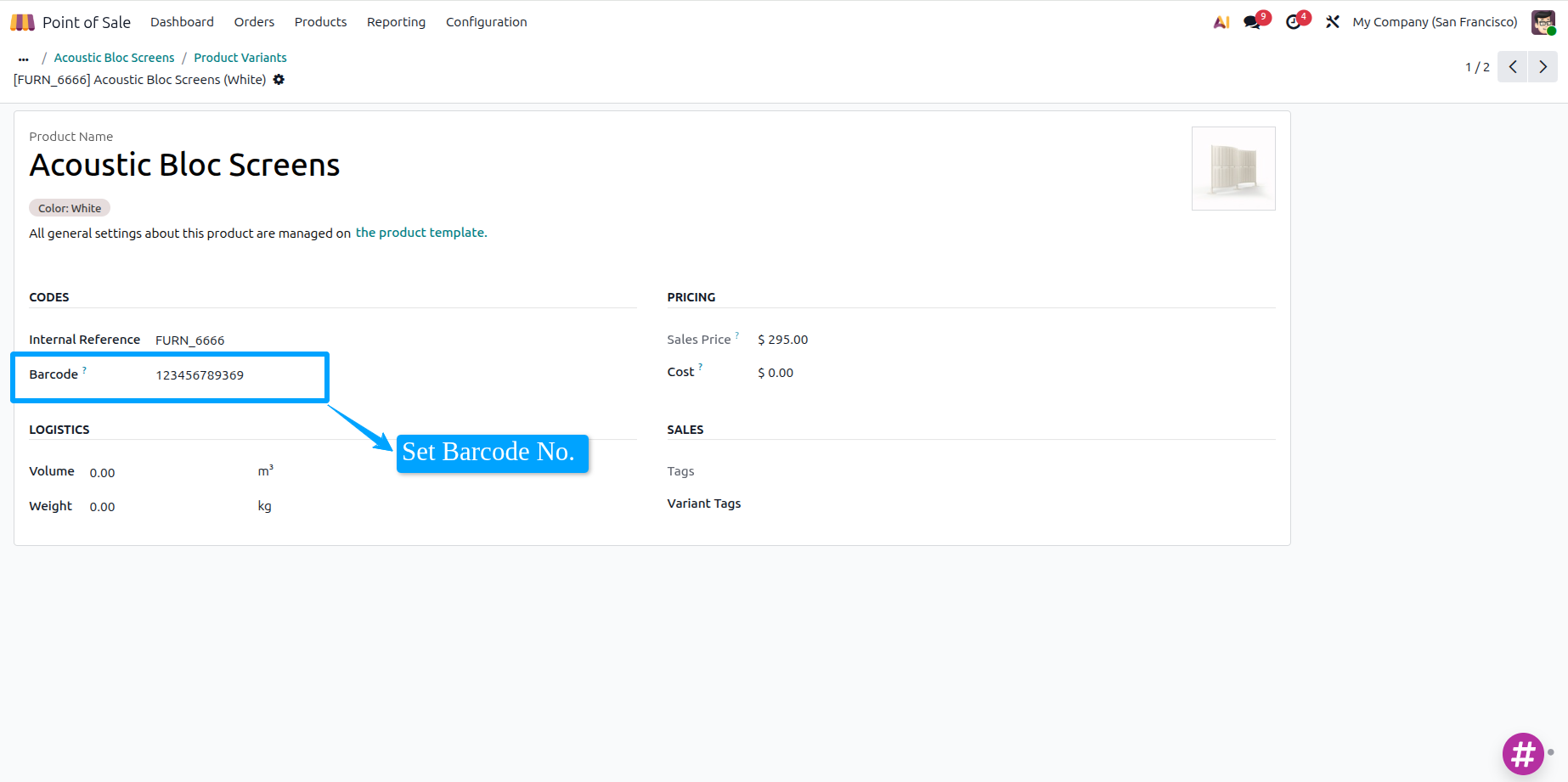Expand the breadcrumb ellipsis menu
The image size is (1568, 782).
(24, 59)
